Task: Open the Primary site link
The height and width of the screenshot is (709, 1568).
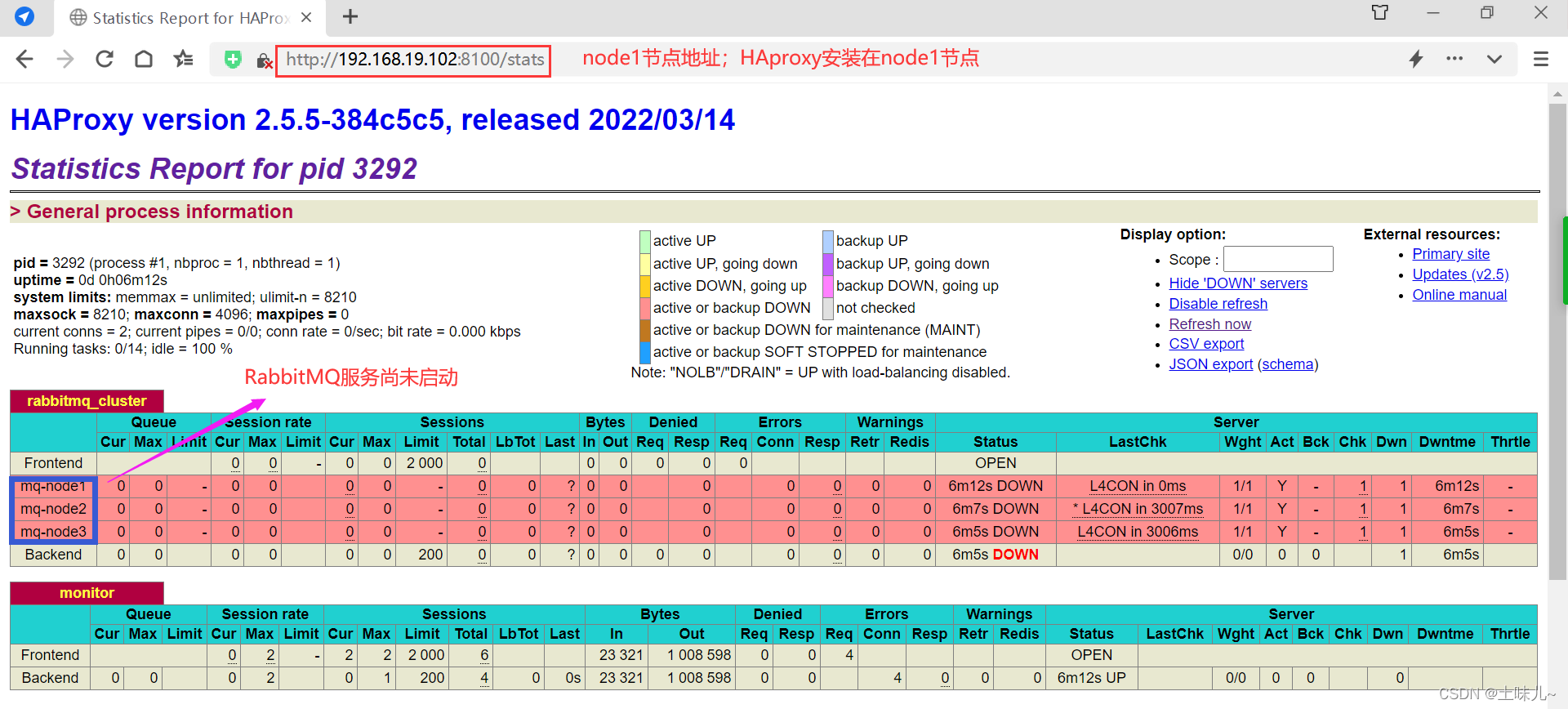Action: pos(1450,254)
